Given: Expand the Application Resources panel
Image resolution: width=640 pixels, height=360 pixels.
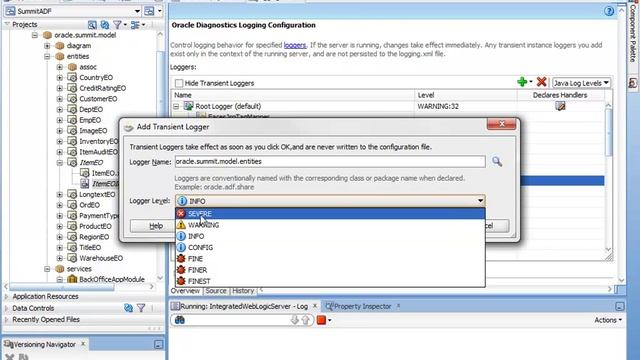Looking at the screenshot, I should (6, 296).
